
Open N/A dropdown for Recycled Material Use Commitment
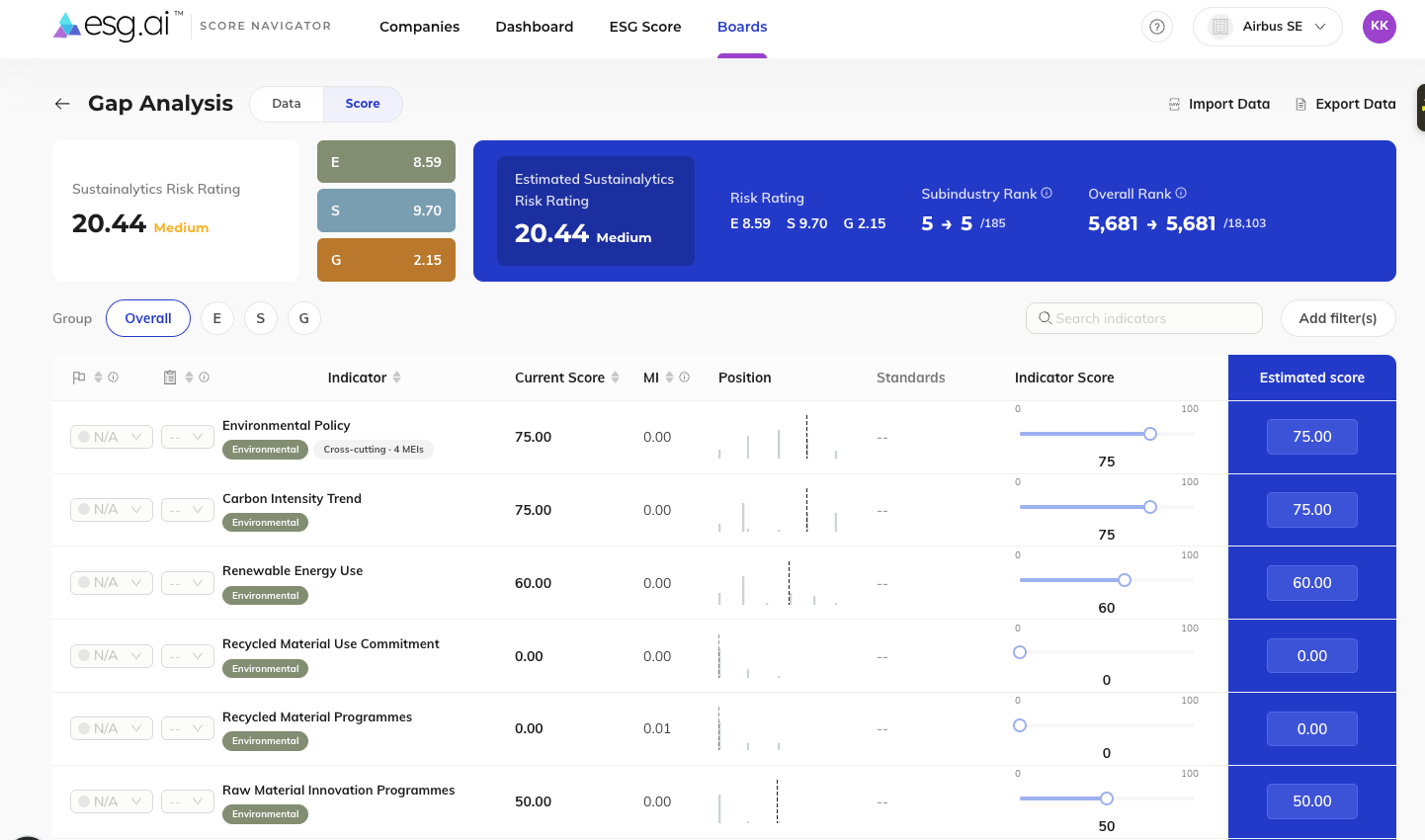click(x=112, y=656)
